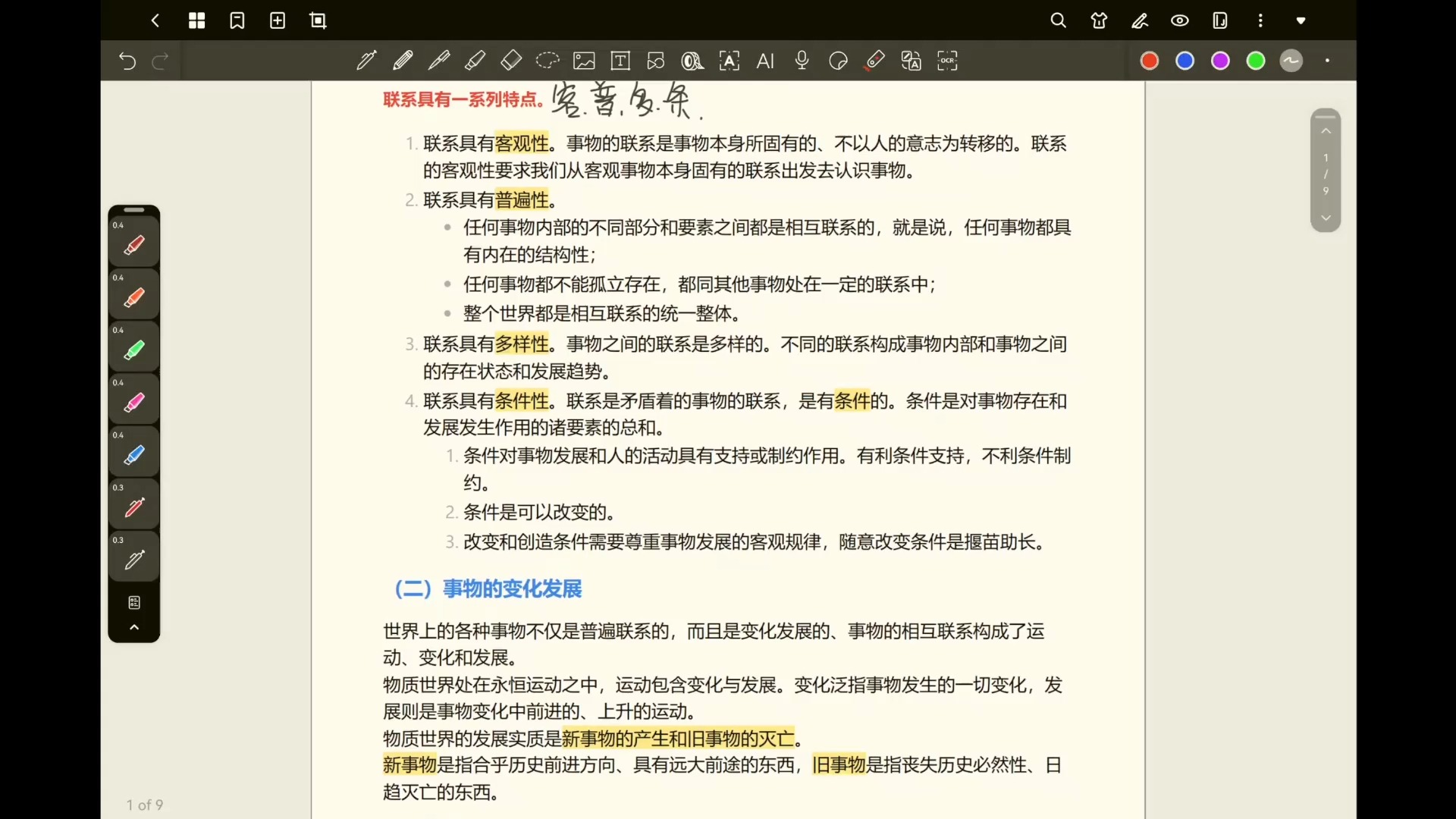Insert an image with the picture tool
This screenshot has width=1456, height=819.
tap(584, 61)
